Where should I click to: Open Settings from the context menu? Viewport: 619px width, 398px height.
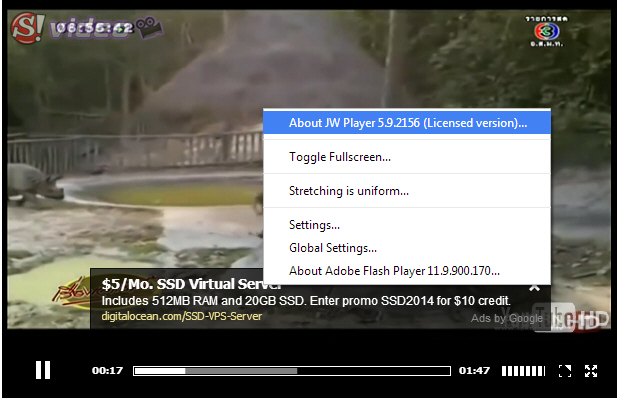click(x=407, y=225)
